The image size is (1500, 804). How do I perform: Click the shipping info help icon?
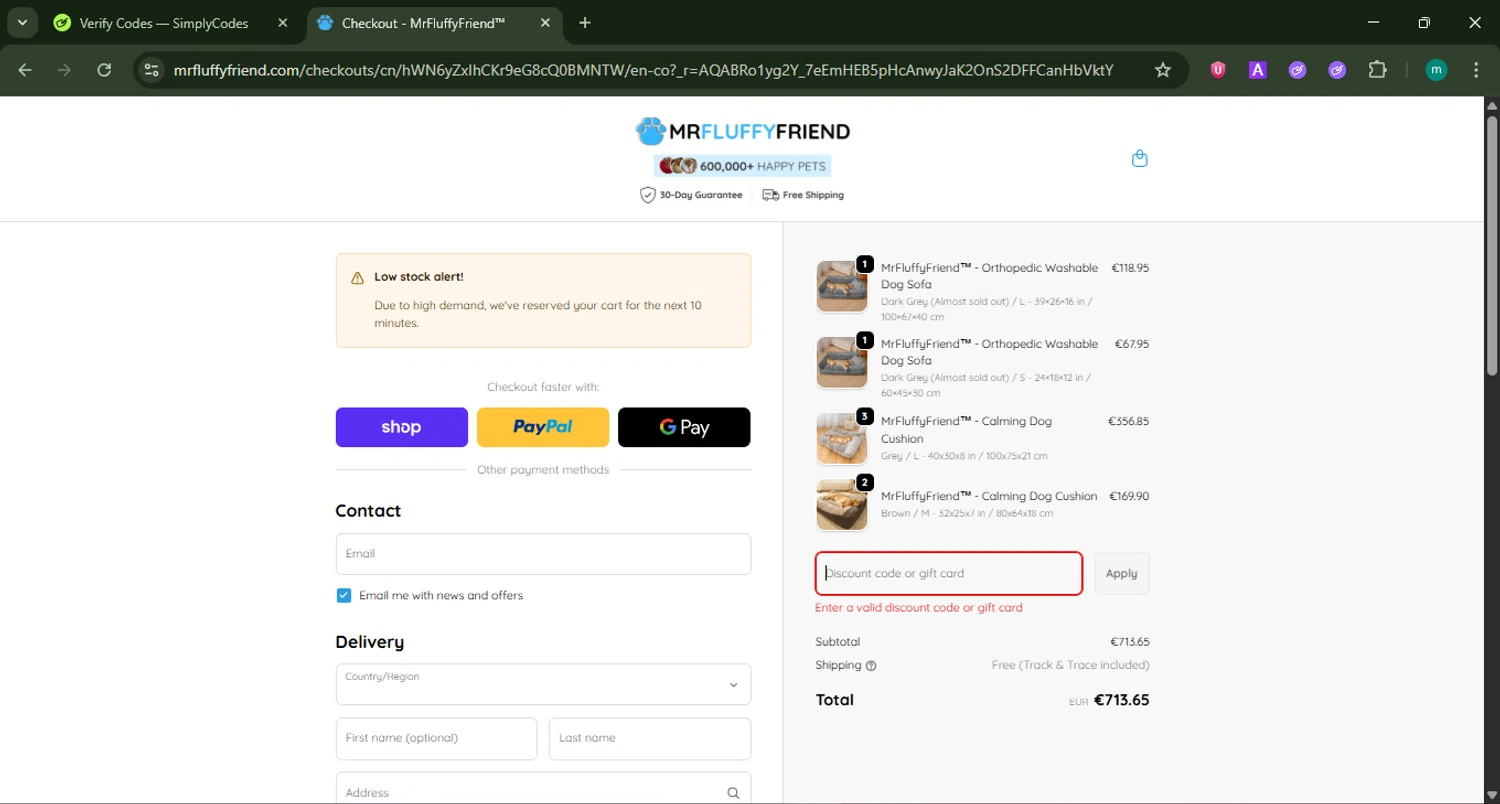point(871,666)
